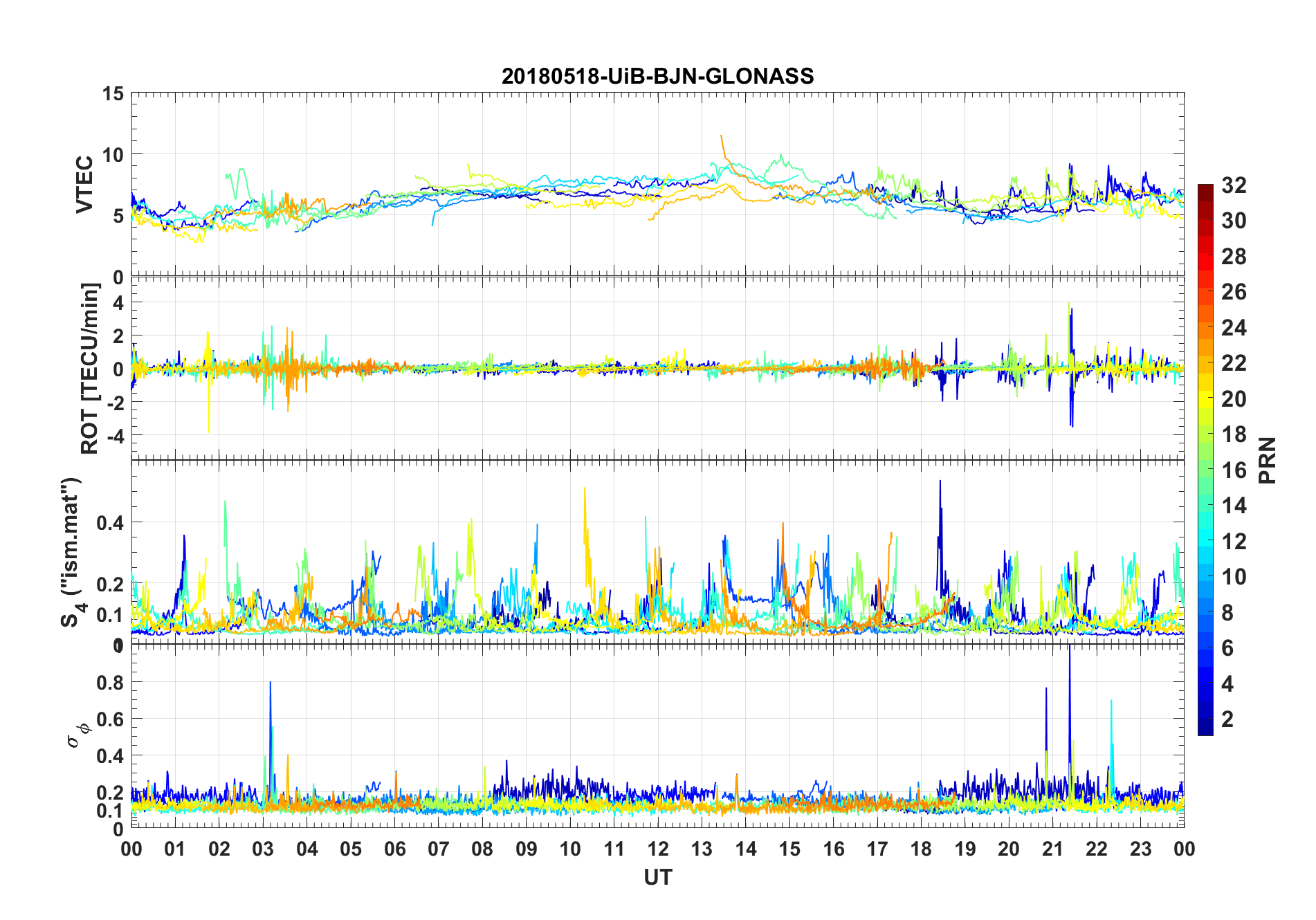Click sigma phi axis tick label 0.8

click(110, 682)
